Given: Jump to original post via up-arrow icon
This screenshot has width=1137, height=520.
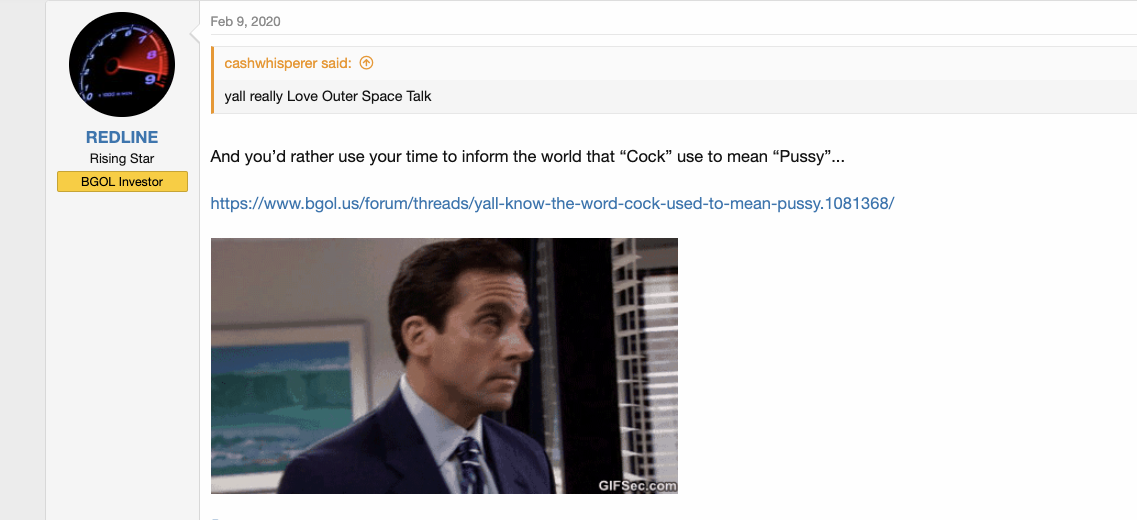Looking at the screenshot, I should 366,63.
